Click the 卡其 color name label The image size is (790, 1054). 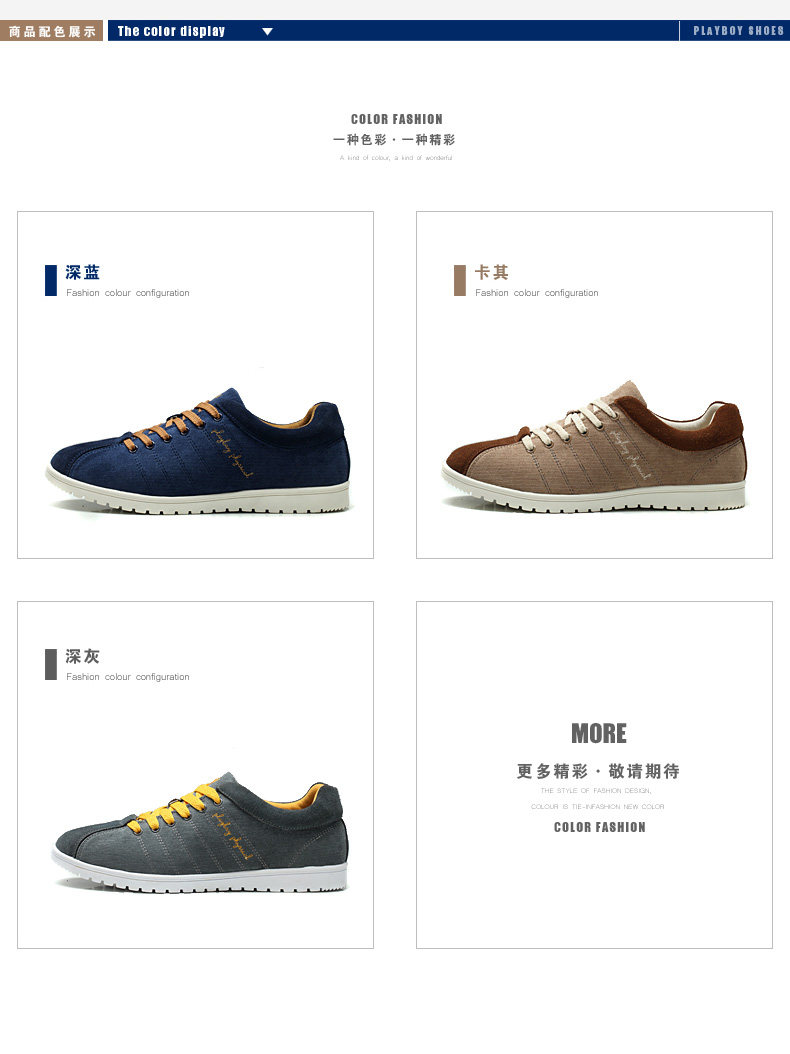pos(491,272)
